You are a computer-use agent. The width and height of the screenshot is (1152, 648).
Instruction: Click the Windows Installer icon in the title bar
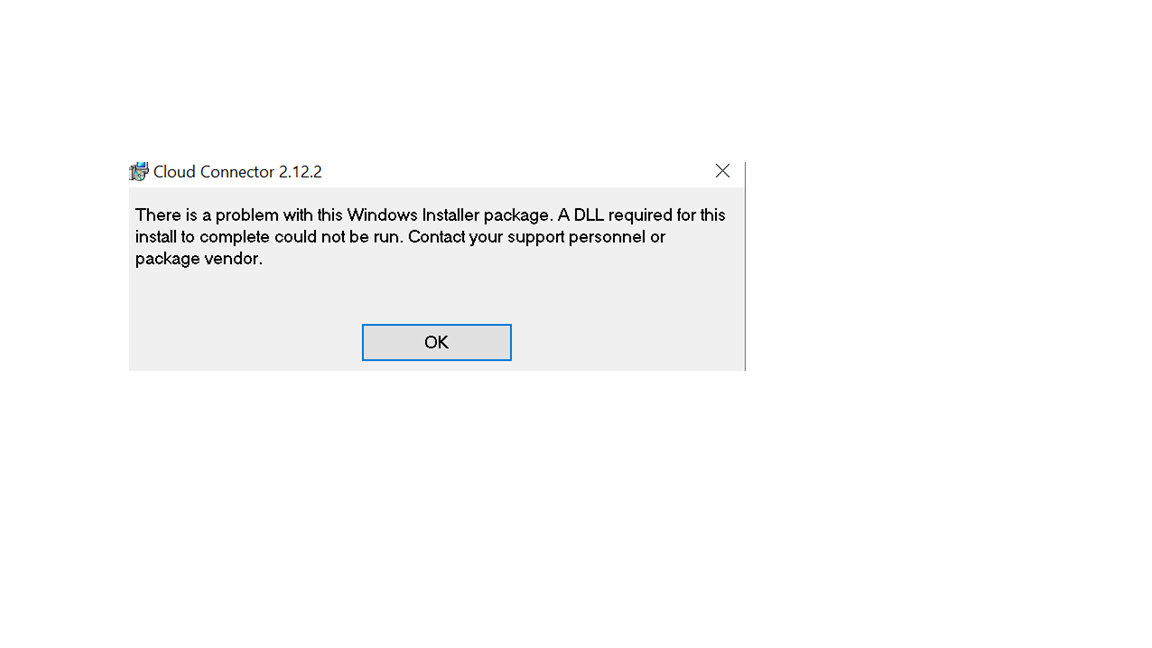[138, 170]
